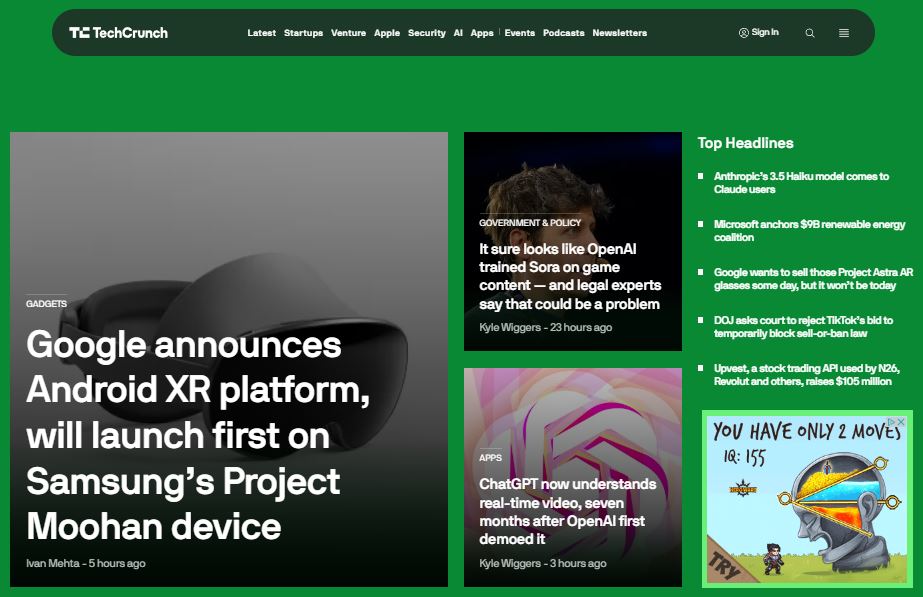Open the Security nav item
This screenshot has height=597, width=923.
pyautogui.click(x=427, y=33)
